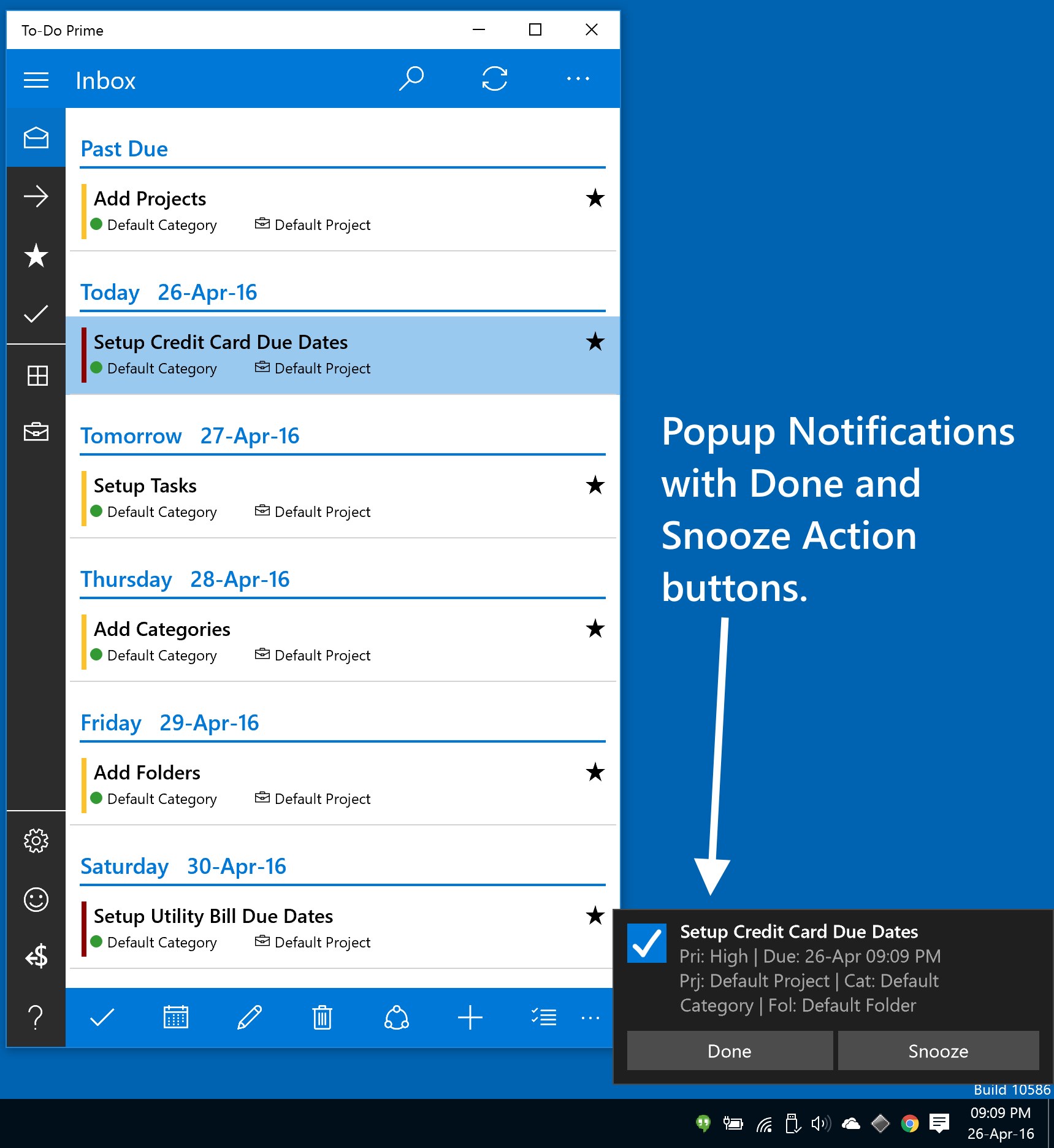Toggle the star on Setup Utility Bill Due Dates
Image resolution: width=1054 pixels, height=1148 pixels.
click(x=595, y=916)
